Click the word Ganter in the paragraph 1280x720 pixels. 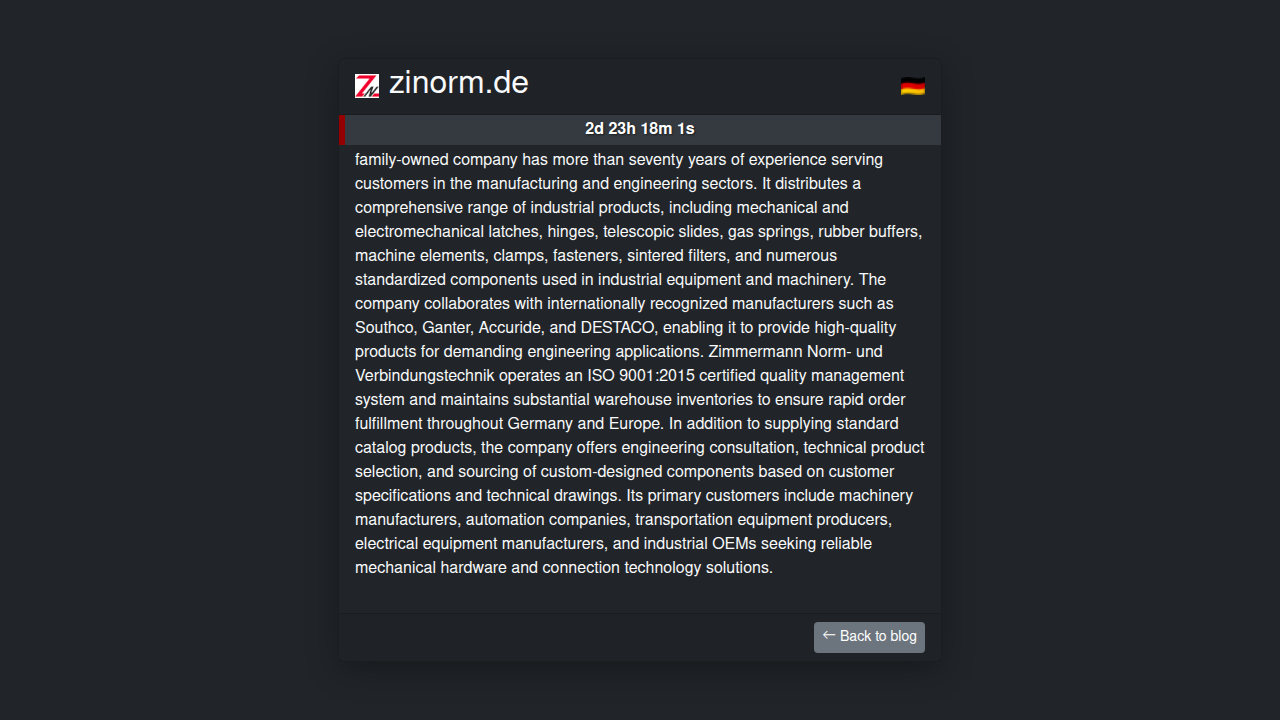446,328
